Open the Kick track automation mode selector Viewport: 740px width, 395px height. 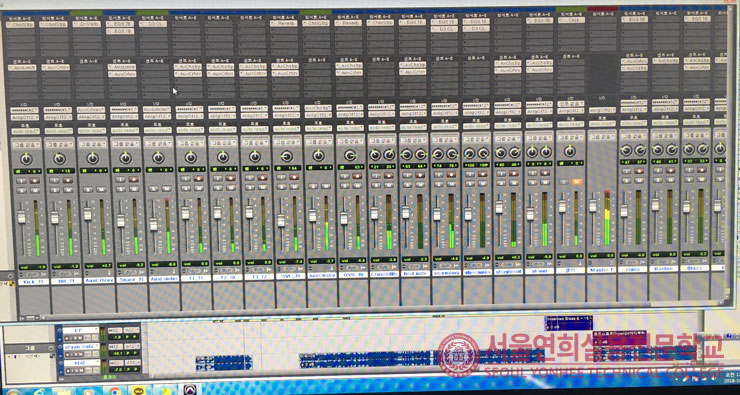pyautogui.click(x=27, y=131)
